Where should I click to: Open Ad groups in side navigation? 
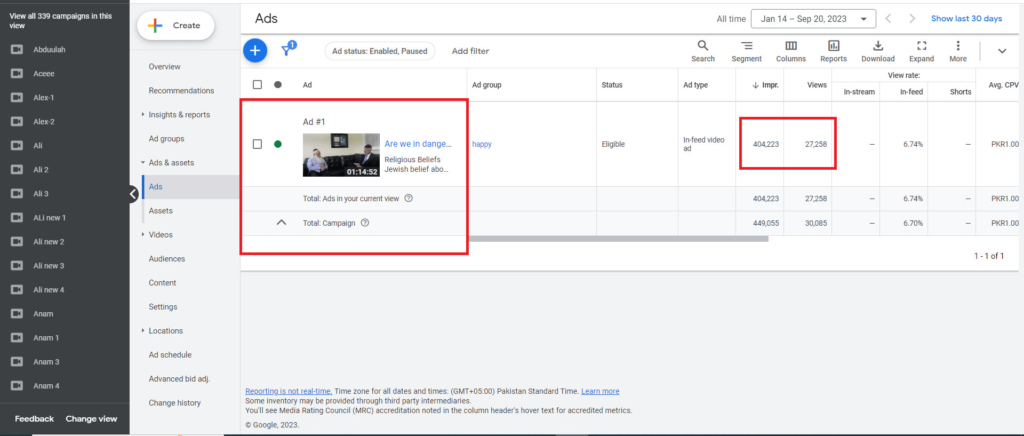tap(166, 139)
